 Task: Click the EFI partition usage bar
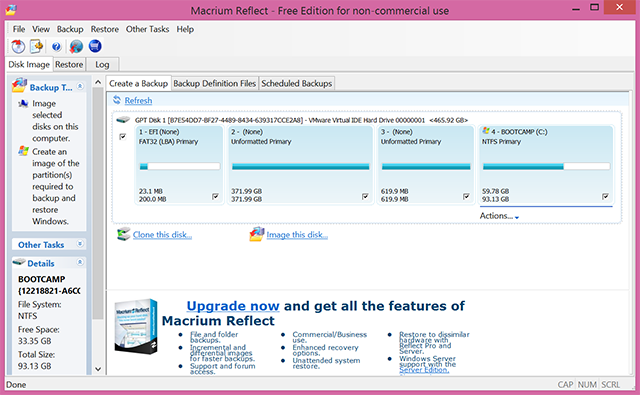[x=180, y=166]
